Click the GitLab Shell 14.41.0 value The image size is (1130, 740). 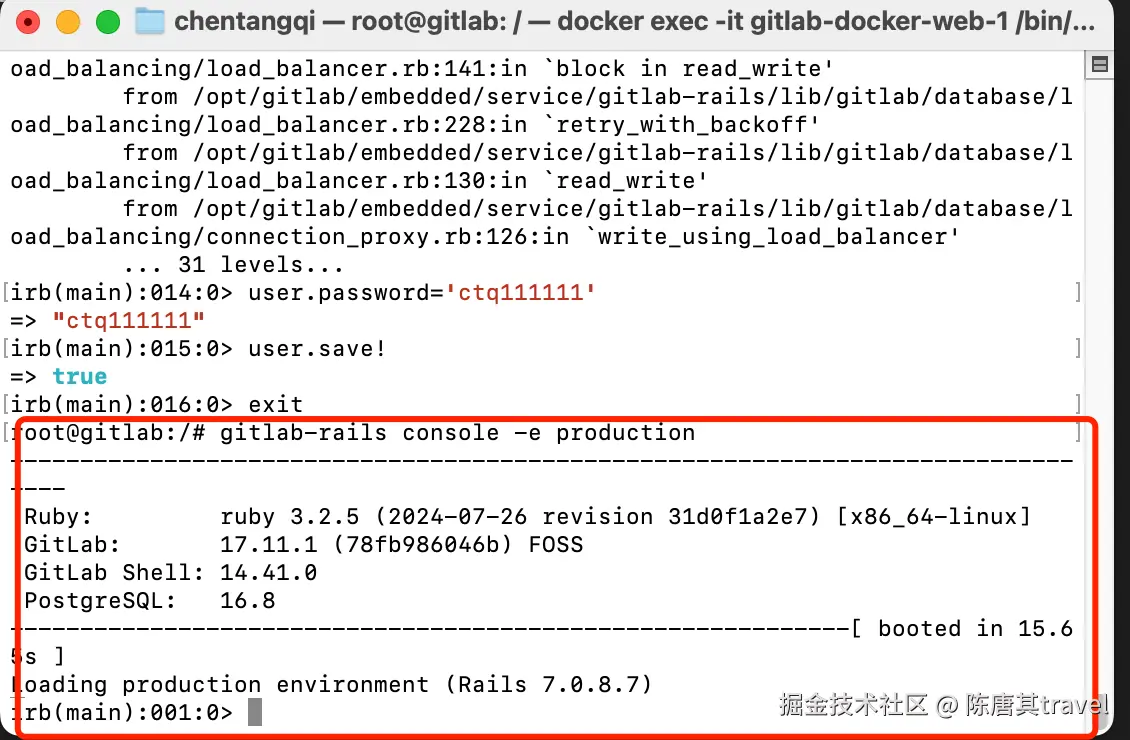(268, 572)
